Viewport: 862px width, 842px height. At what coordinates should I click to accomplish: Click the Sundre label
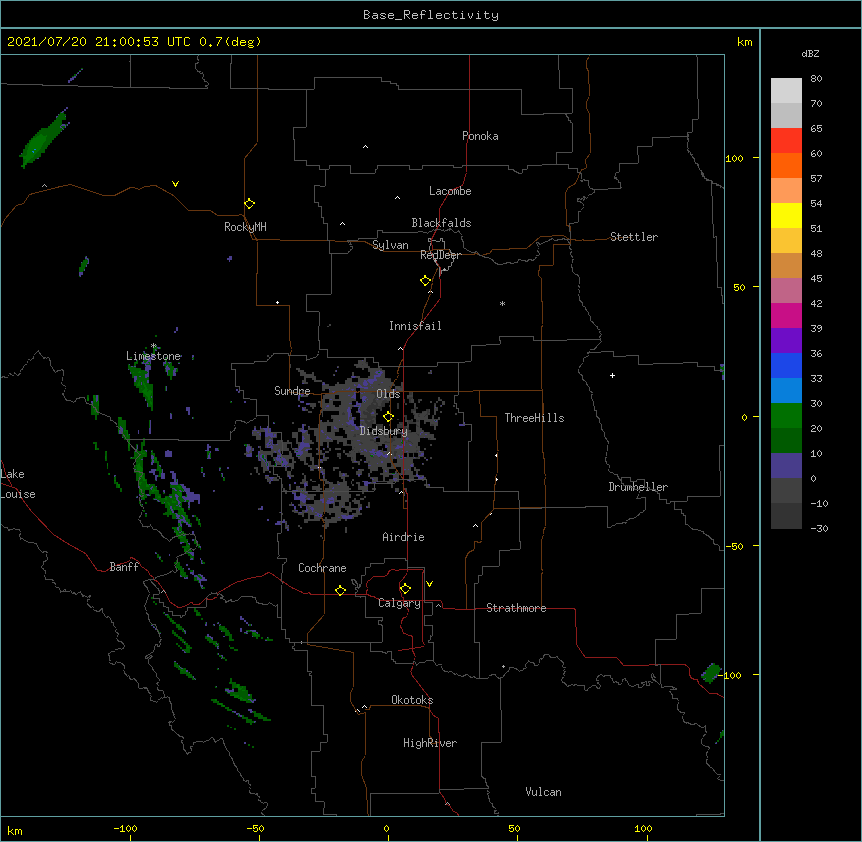(x=292, y=391)
